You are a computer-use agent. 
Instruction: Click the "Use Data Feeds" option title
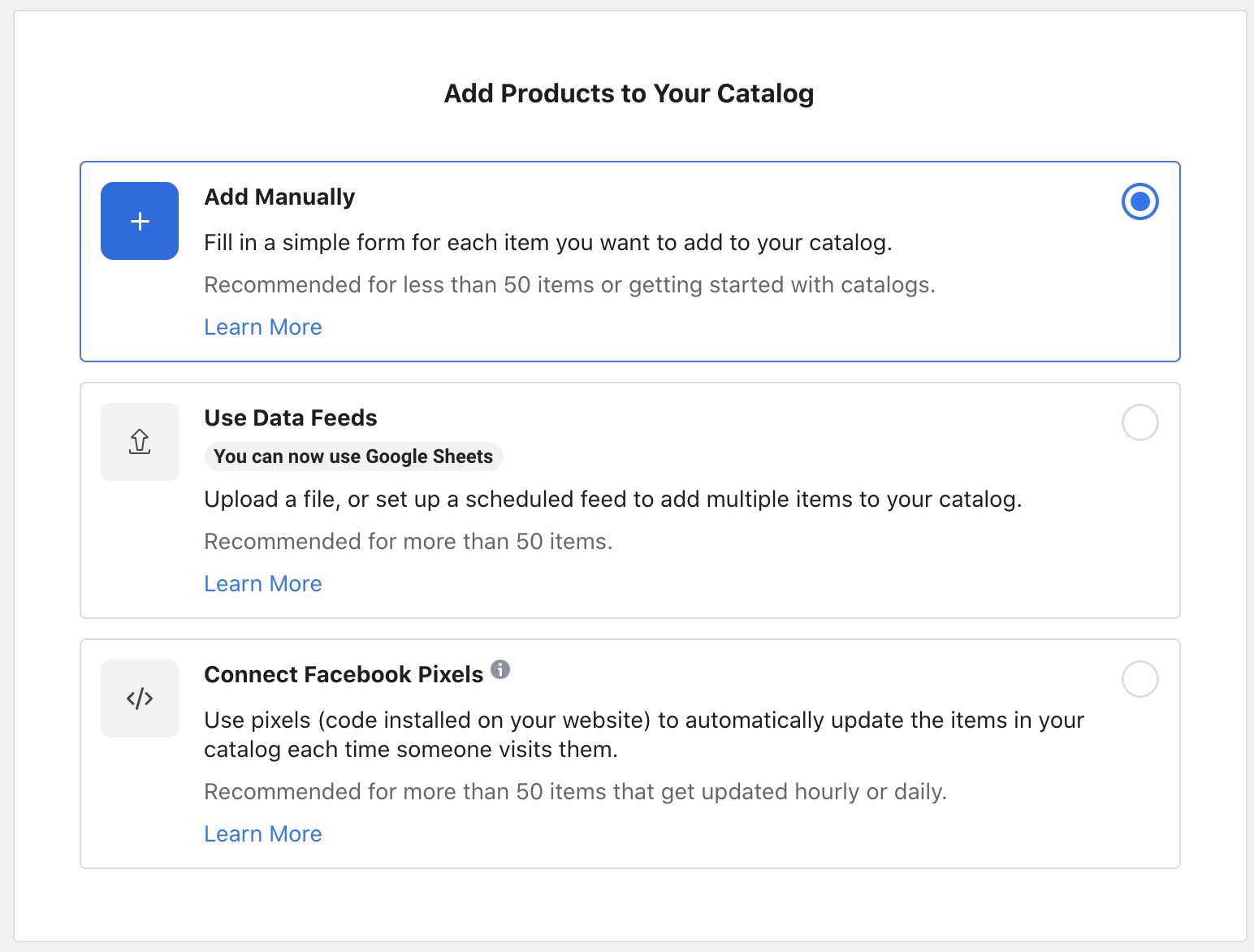tap(291, 418)
